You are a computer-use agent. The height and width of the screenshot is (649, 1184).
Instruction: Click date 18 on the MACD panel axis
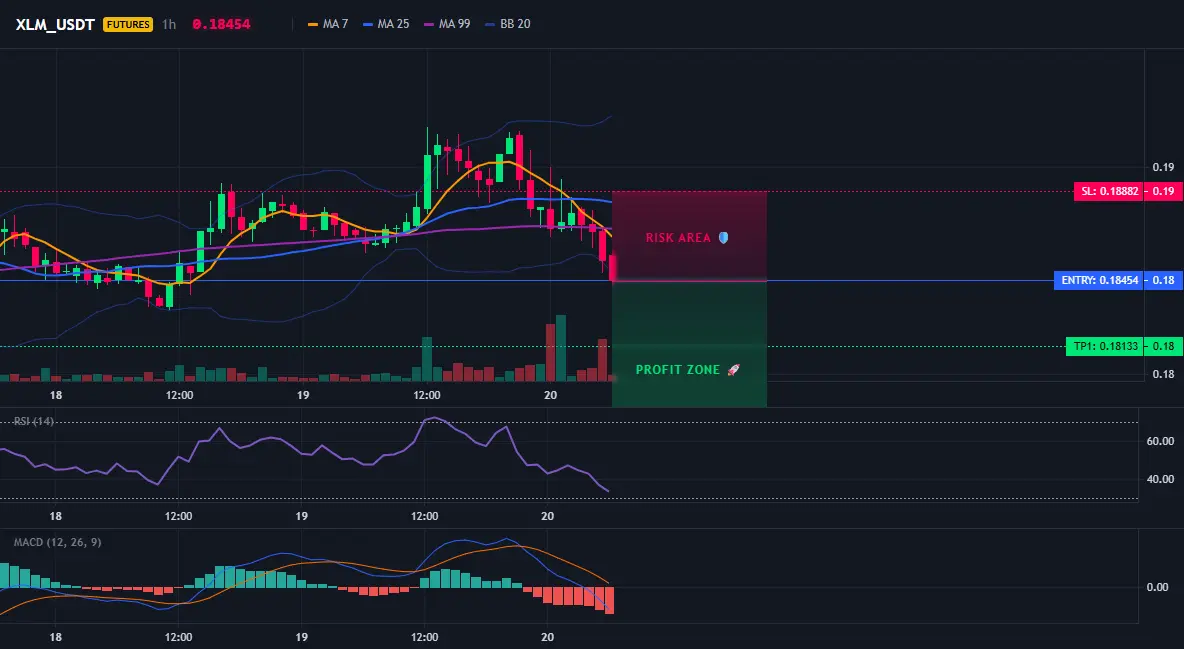click(x=55, y=637)
